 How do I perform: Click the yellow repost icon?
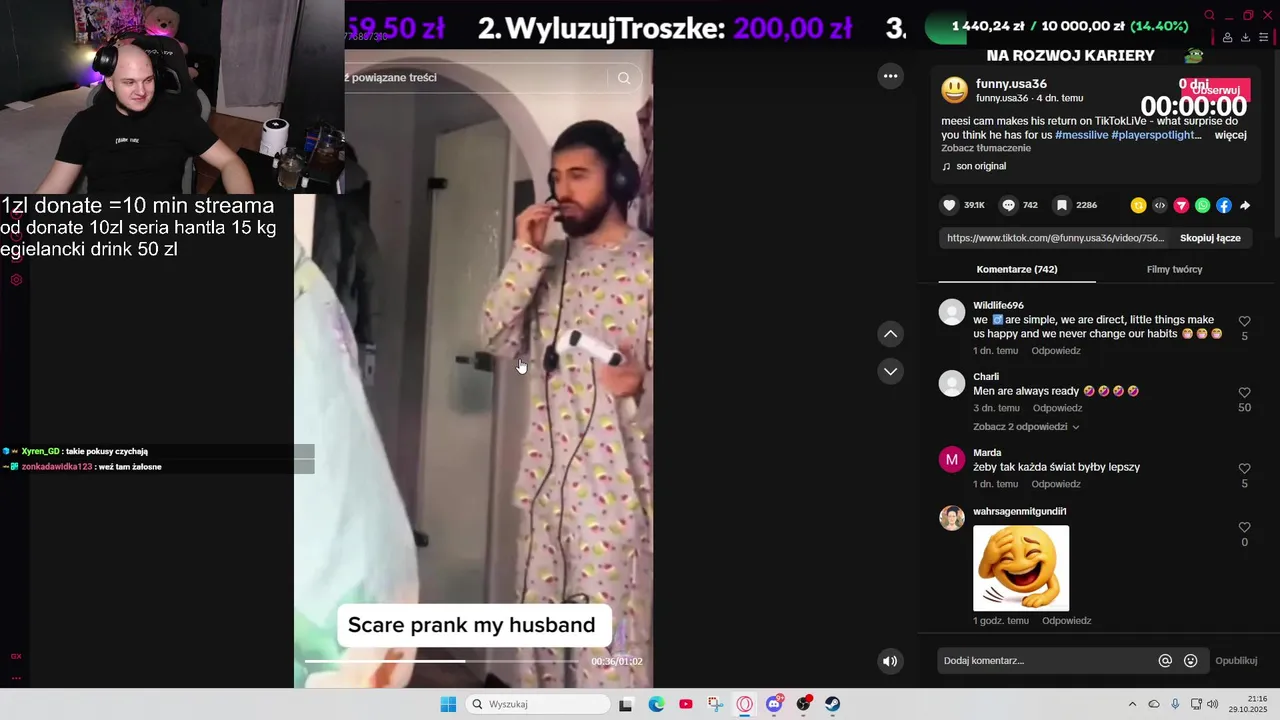click(x=1138, y=205)
